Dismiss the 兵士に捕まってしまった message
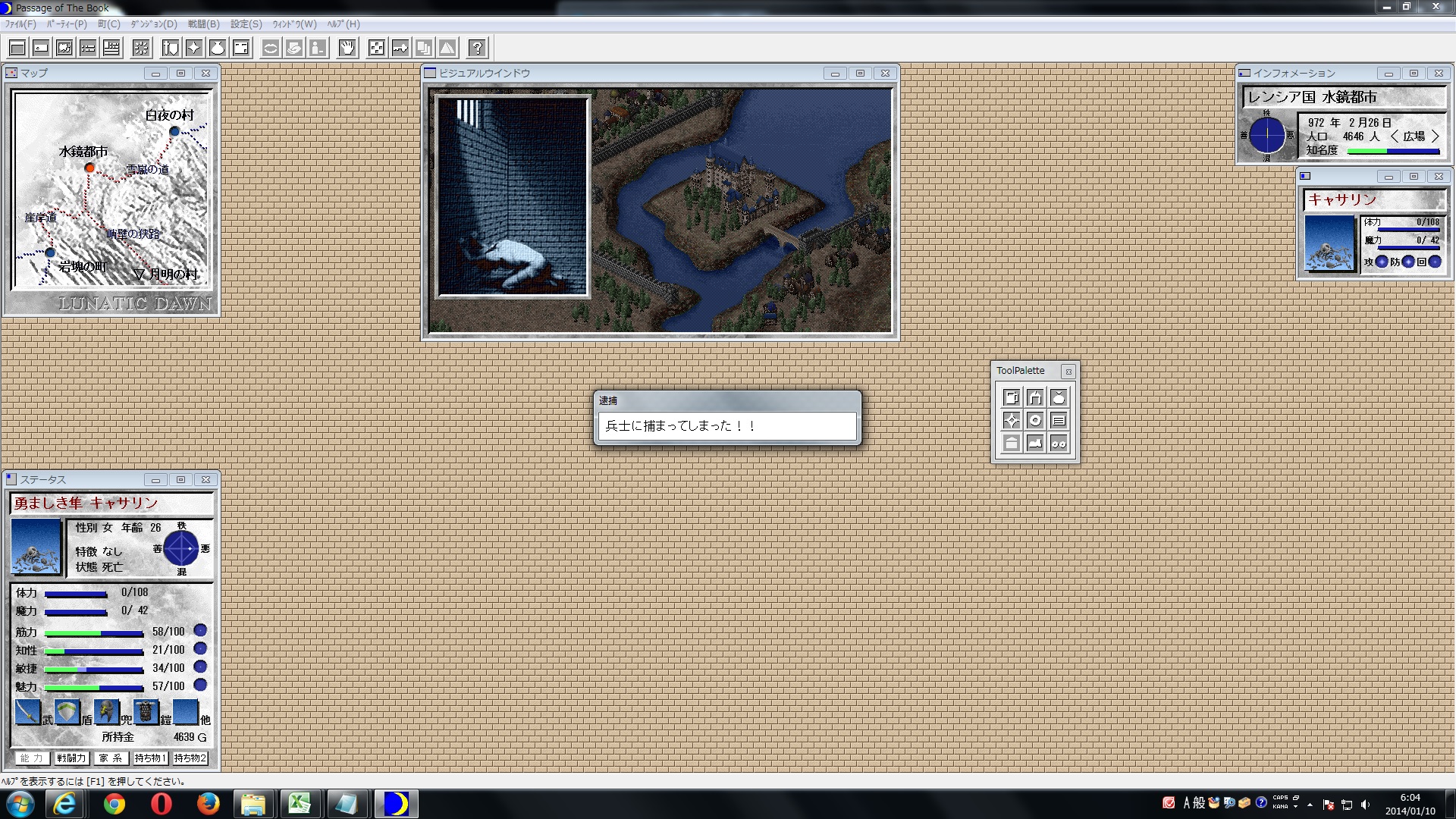 click(x=726, y=425)
